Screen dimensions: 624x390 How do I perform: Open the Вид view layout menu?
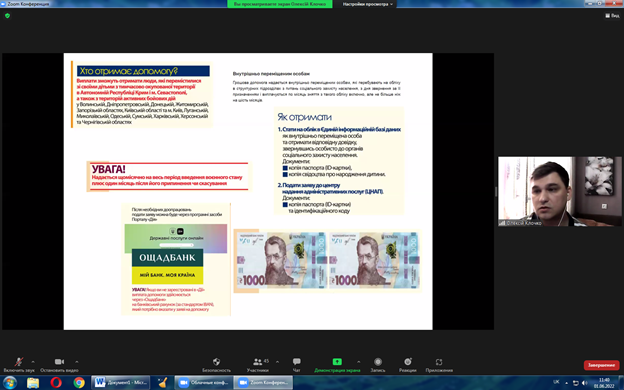click(x=612, y=16)
